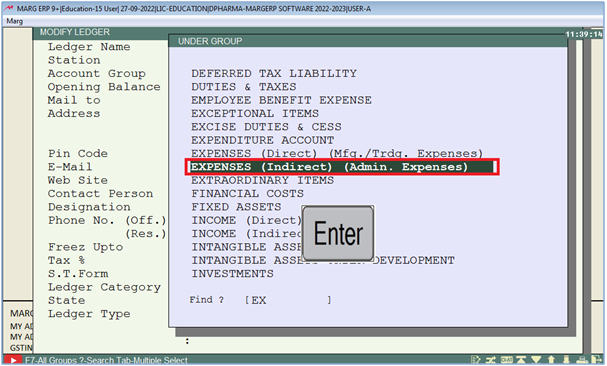The image size is (607, 366).
Task: Click the jump-to-top arrow icon
Action: (521, 360)
